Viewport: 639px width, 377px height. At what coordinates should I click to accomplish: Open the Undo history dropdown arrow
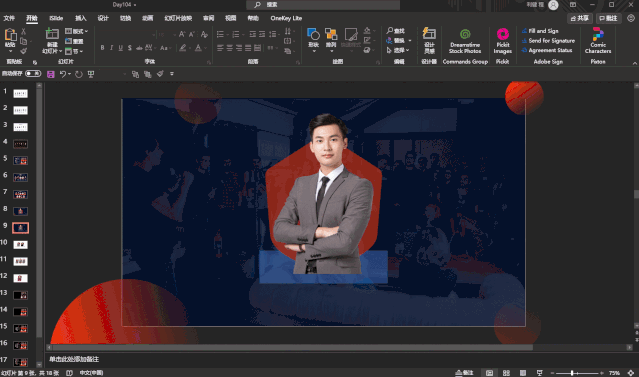(70, 74)
